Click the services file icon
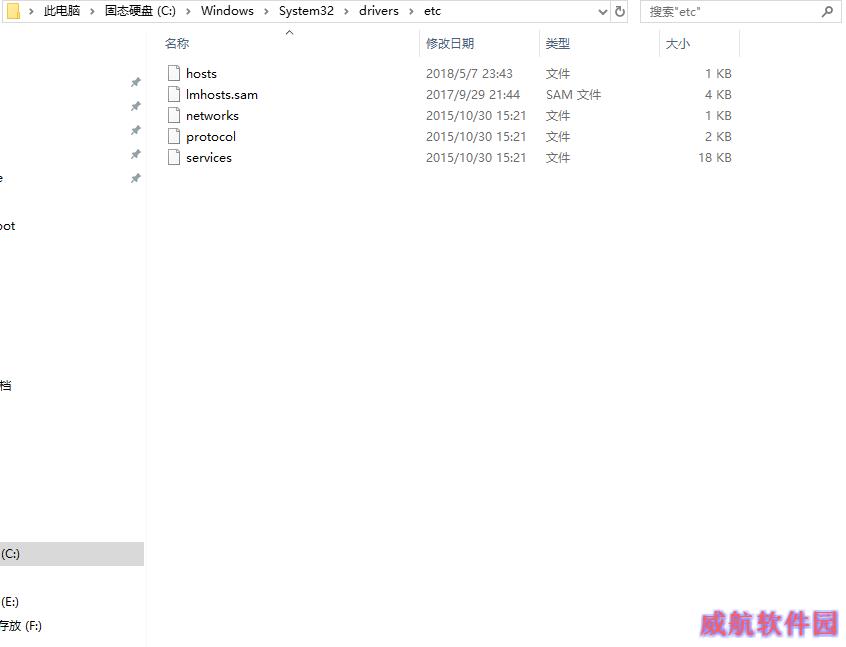Screen dimensions: 846x647 click(174, 157)
